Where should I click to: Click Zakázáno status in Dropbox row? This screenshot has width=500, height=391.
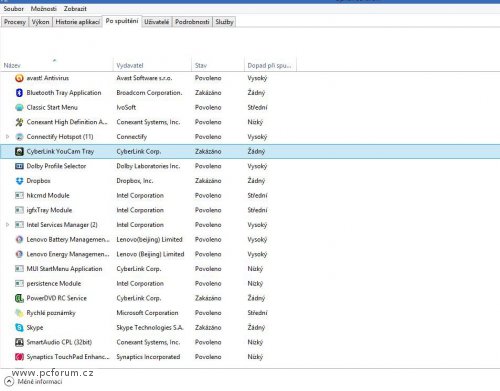click(208, 181)
